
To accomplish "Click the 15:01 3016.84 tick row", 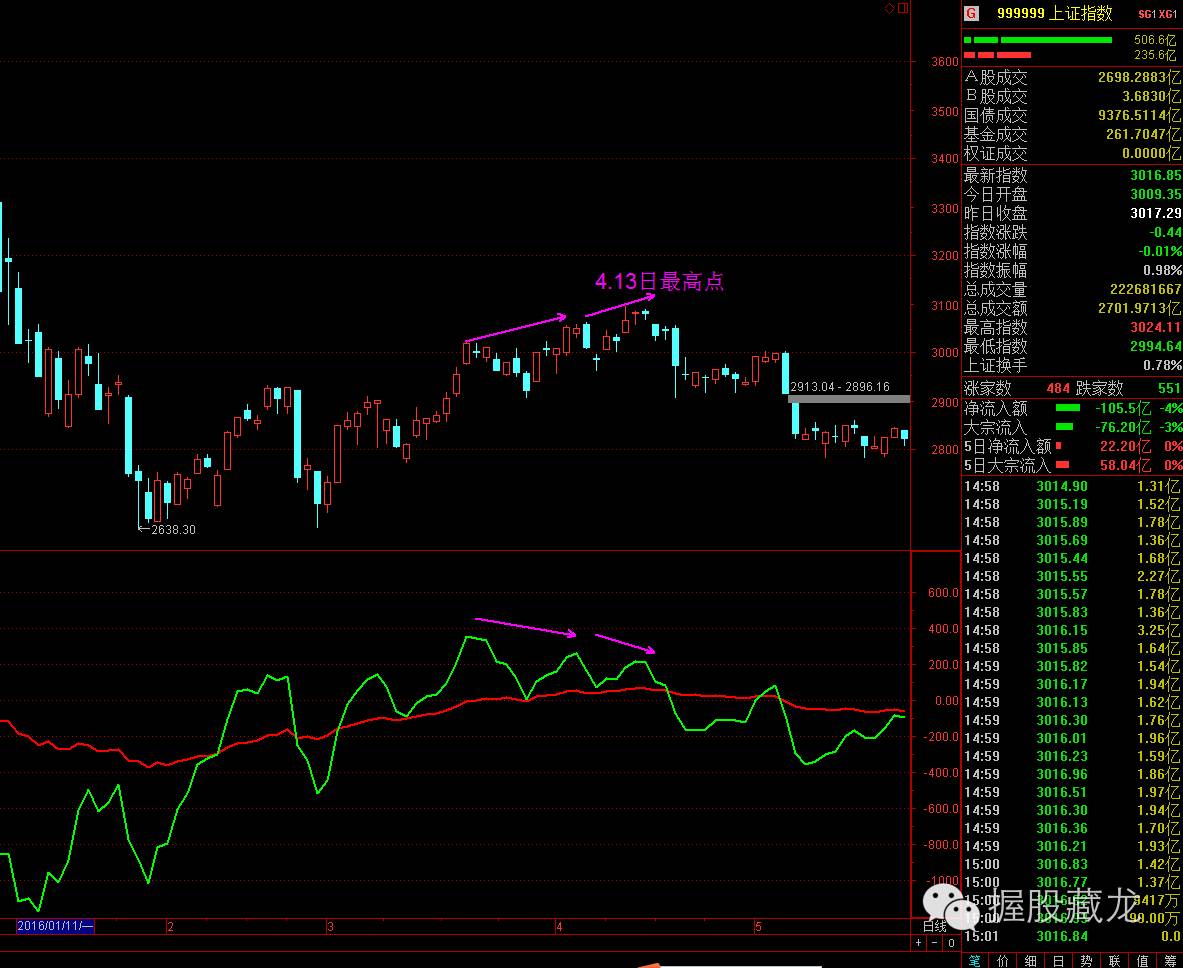I will [1072, 936].
